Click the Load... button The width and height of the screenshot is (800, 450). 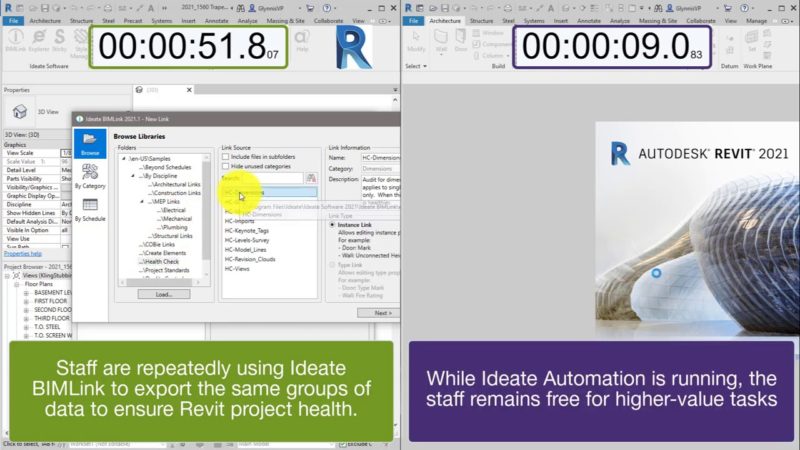point(164,294)
